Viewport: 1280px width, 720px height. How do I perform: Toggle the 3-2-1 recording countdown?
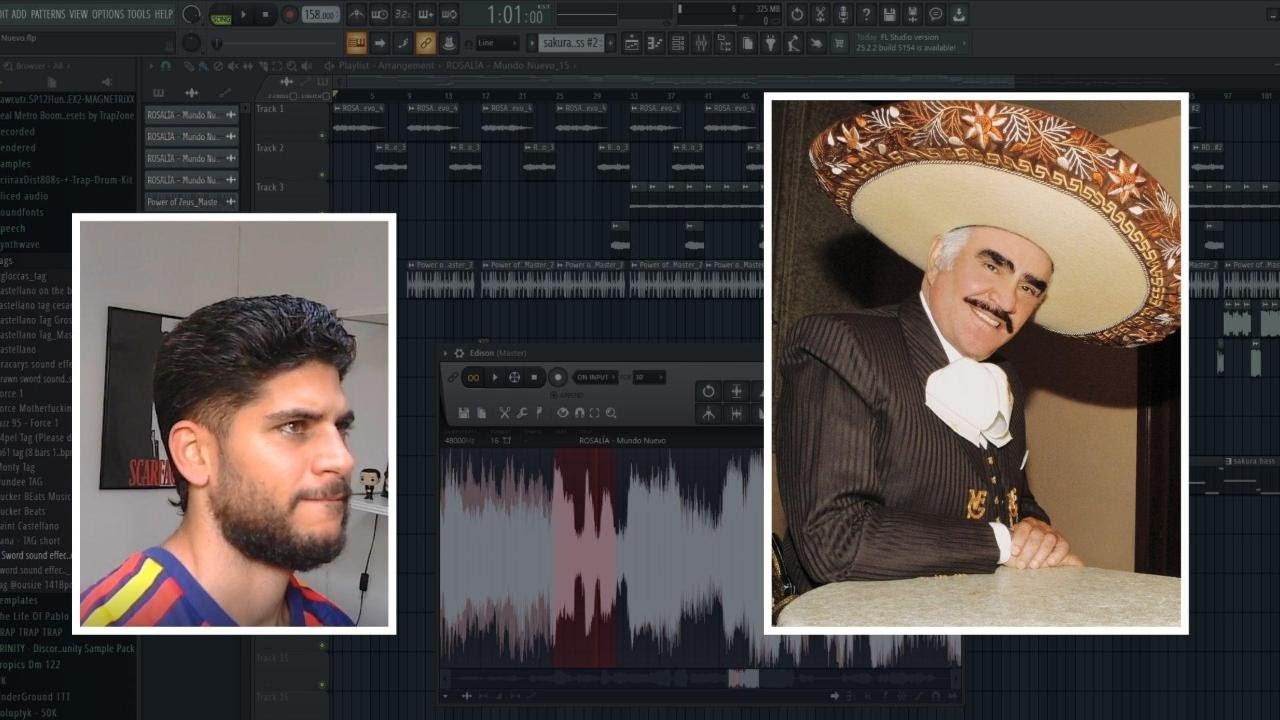click(x=403, y=14)
